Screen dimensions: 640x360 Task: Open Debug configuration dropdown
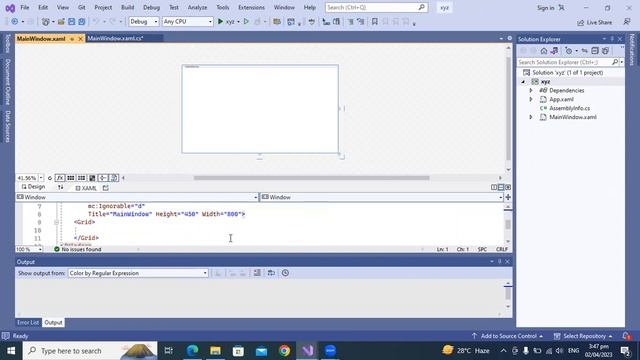coord(144,21)
